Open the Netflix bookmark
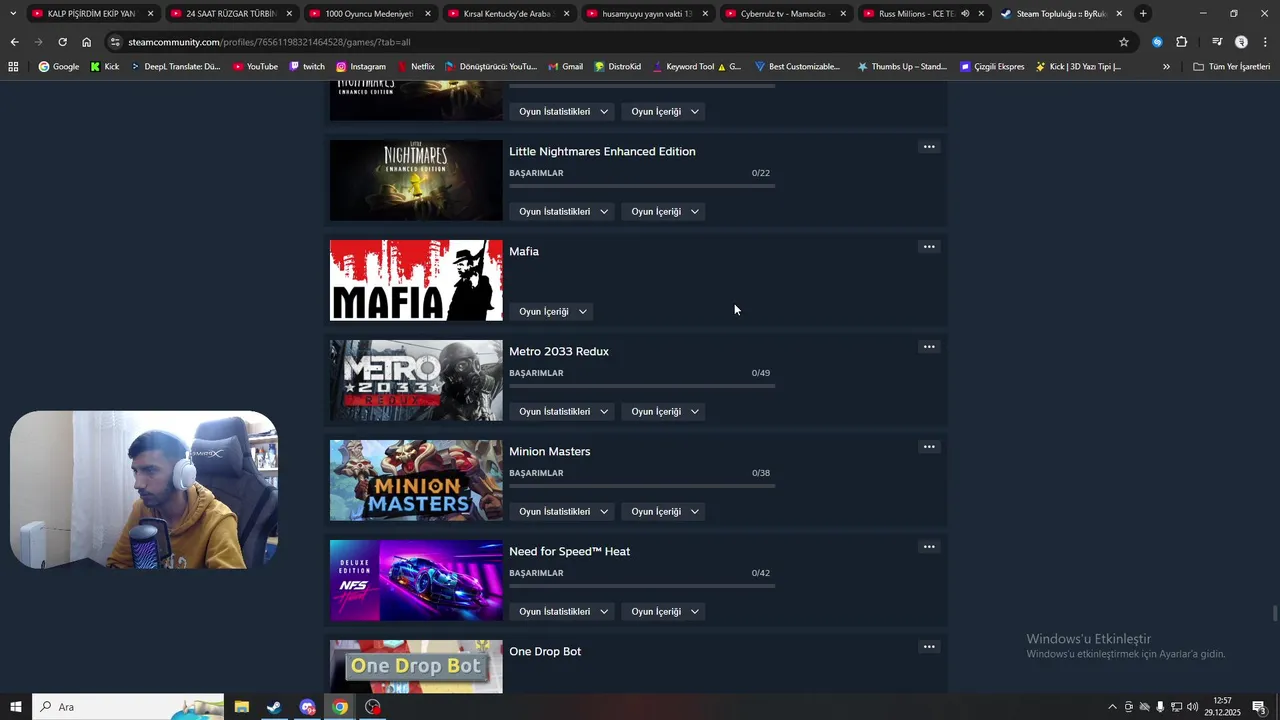Screen dimensions: 1280x720 (x=415, y=67)
